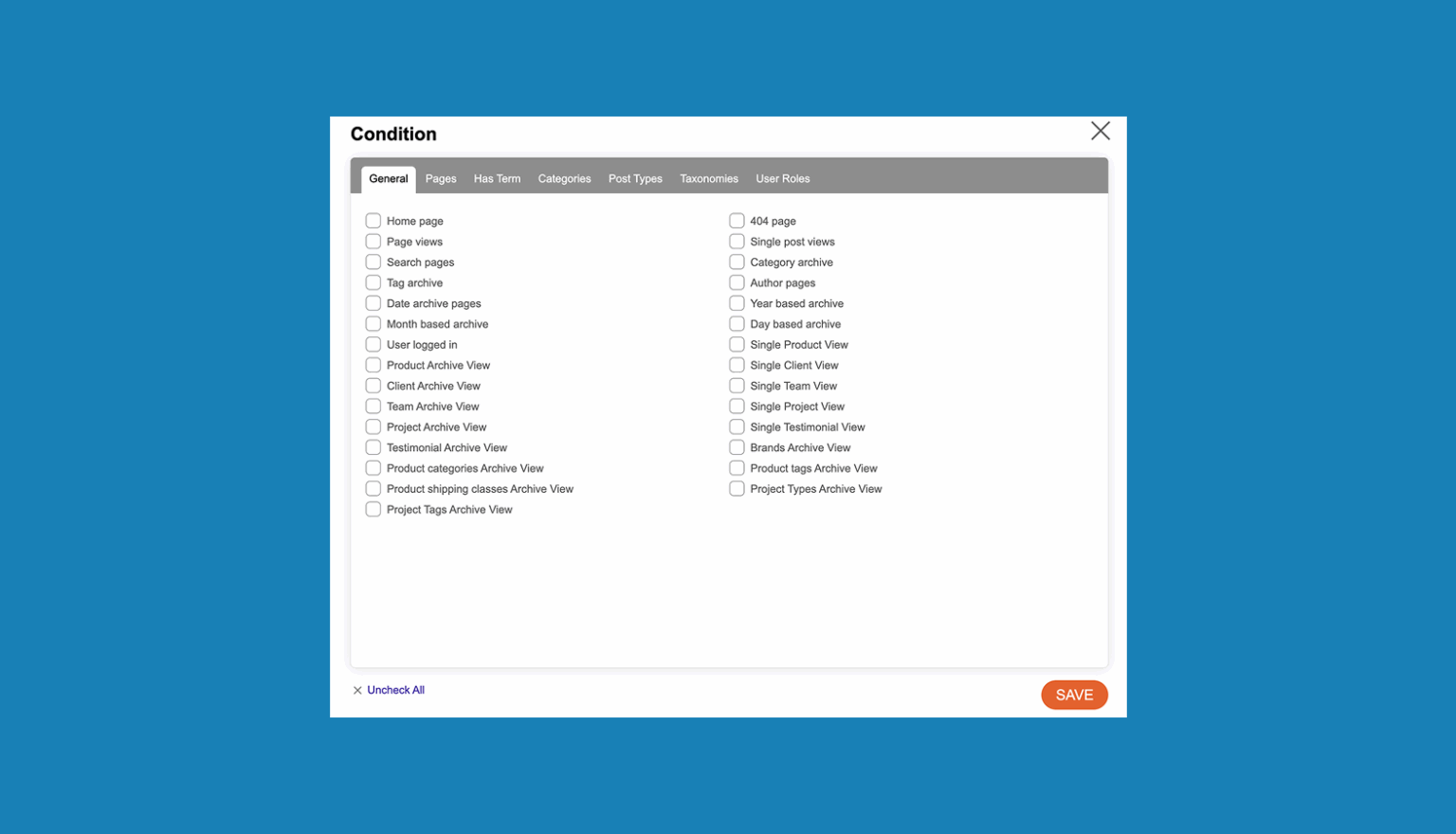
Task: Open the Taxonomies tab
Action: click(x=708, y=178)
